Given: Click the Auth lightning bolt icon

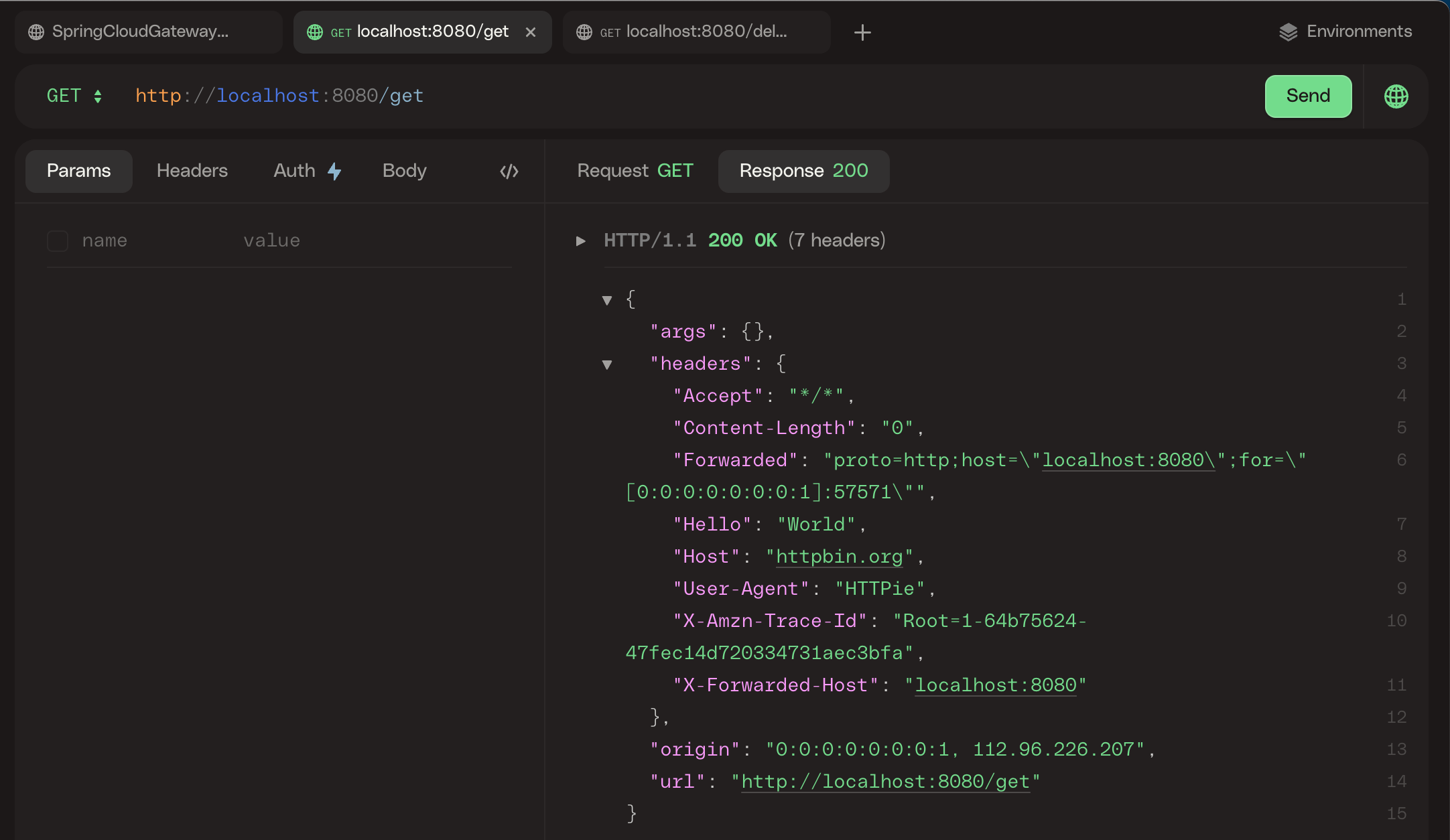Looking at the screenshot, I should (334, 171).
